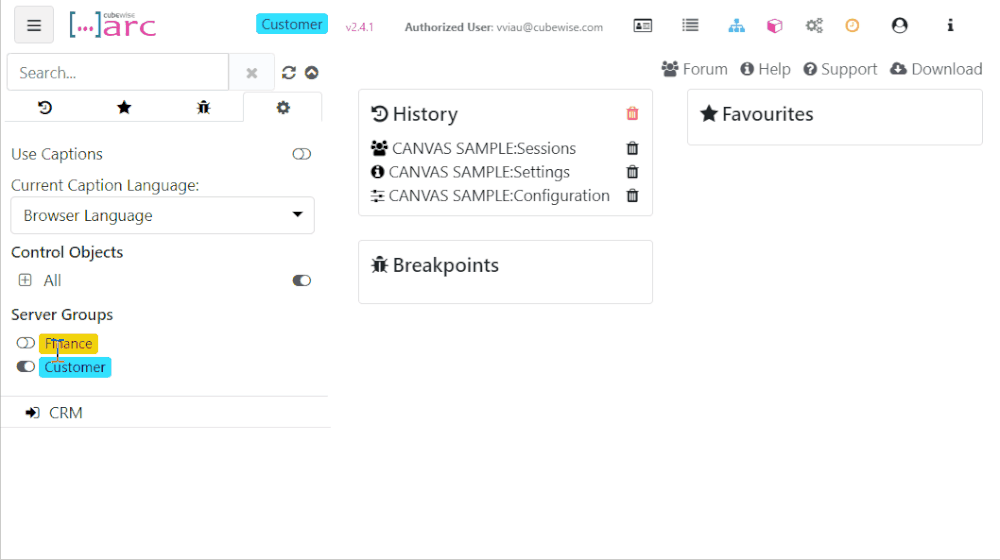Toggle the Control Objects All switch

click(301, 281)
